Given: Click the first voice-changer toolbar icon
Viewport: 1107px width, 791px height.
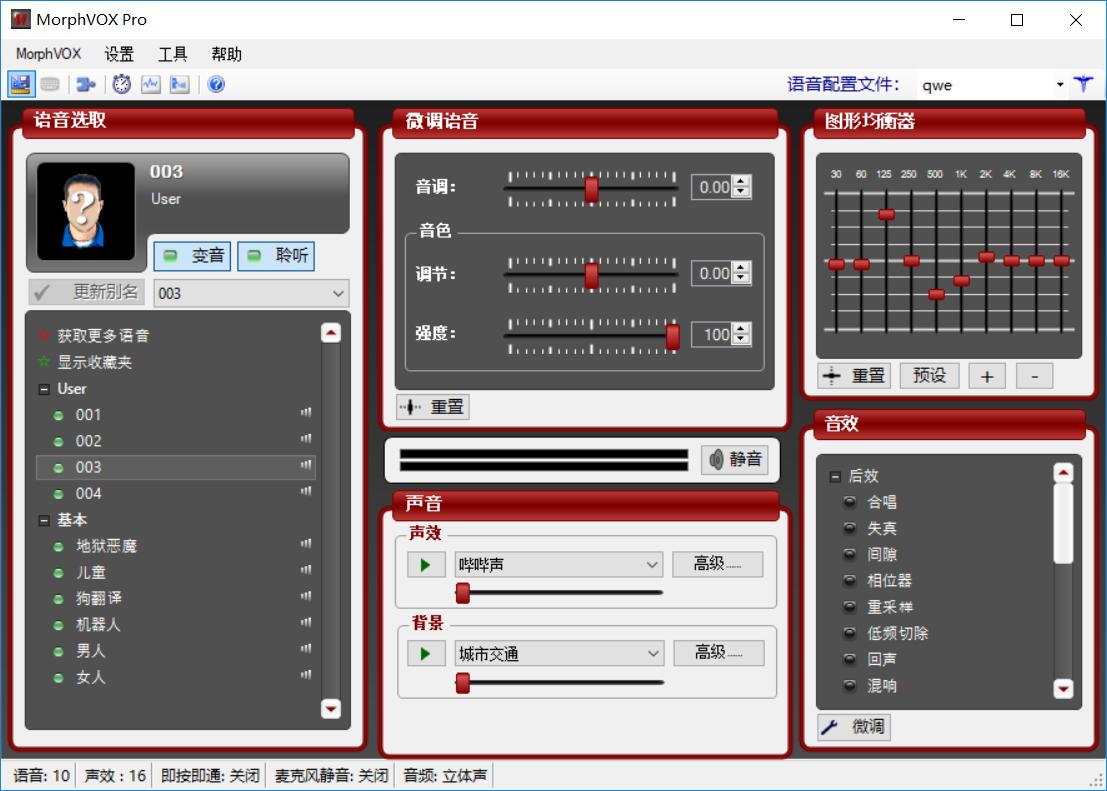Looking at the screenshot, I should coord(19,84).
